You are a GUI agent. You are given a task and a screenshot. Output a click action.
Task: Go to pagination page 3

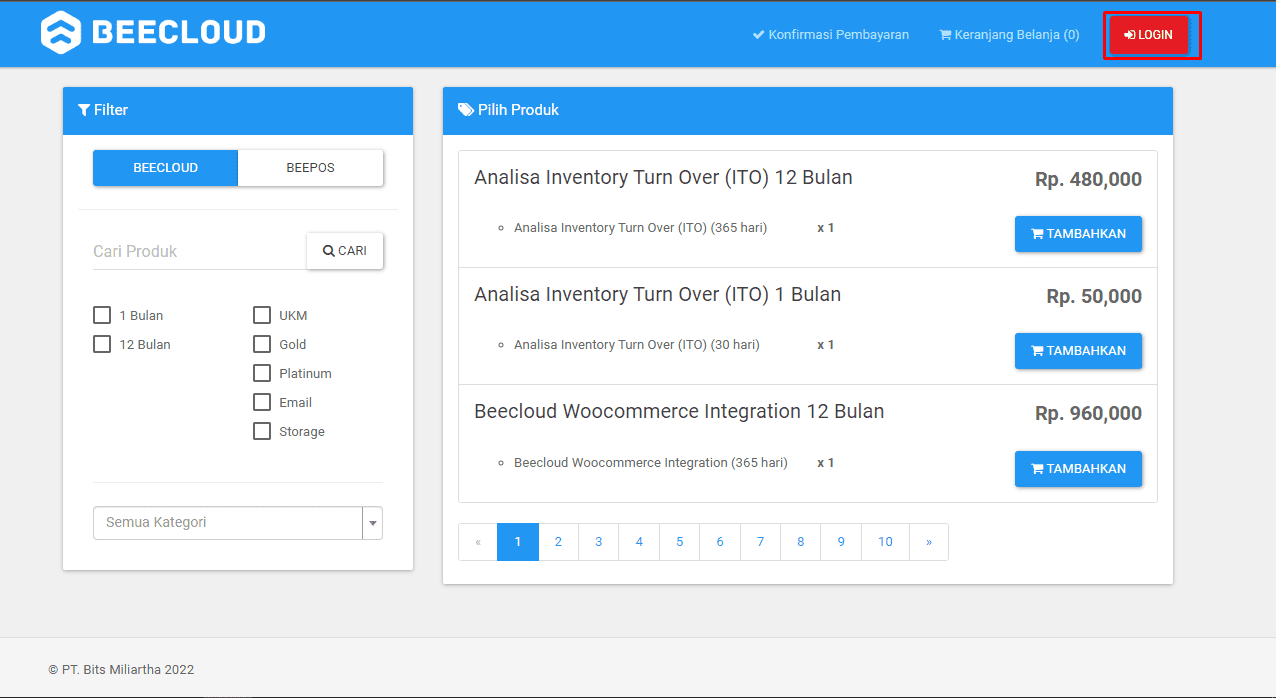[x=599, y=542]
